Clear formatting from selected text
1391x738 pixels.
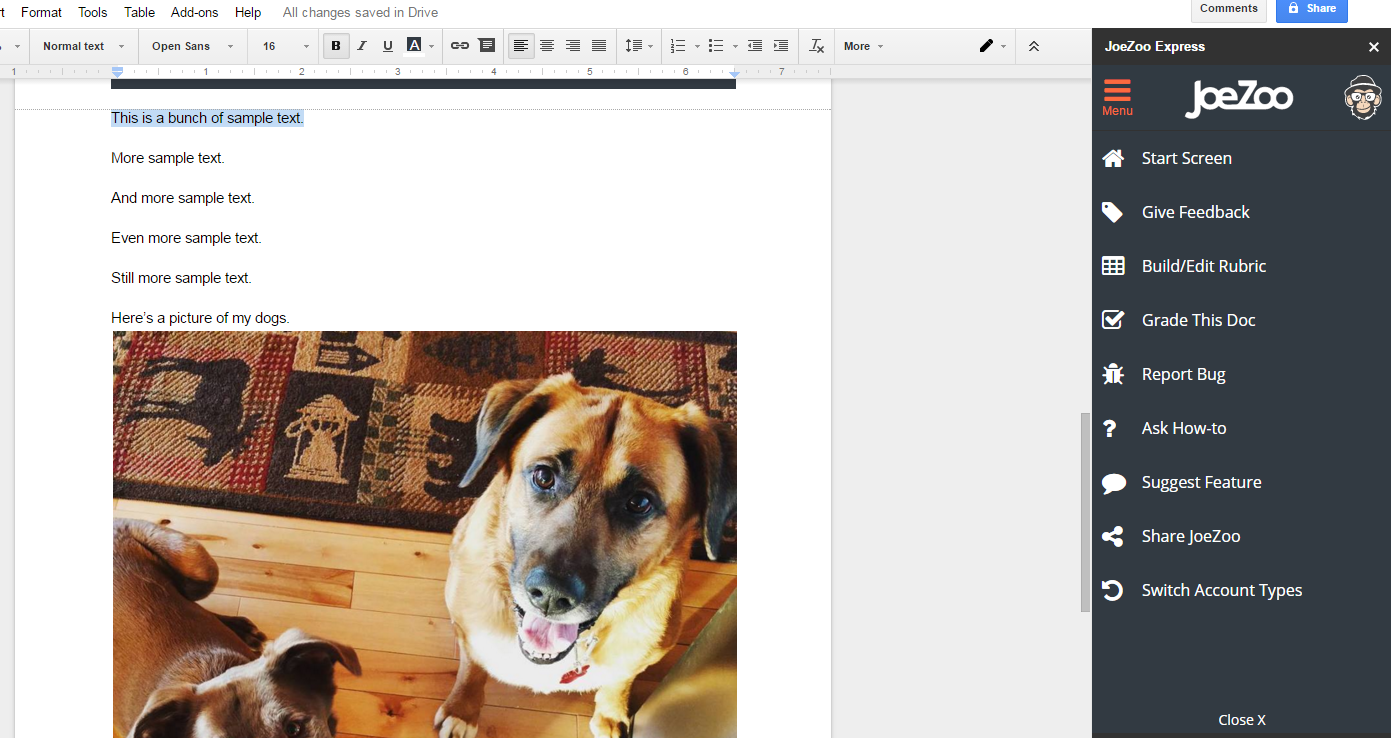click(817, 46)
